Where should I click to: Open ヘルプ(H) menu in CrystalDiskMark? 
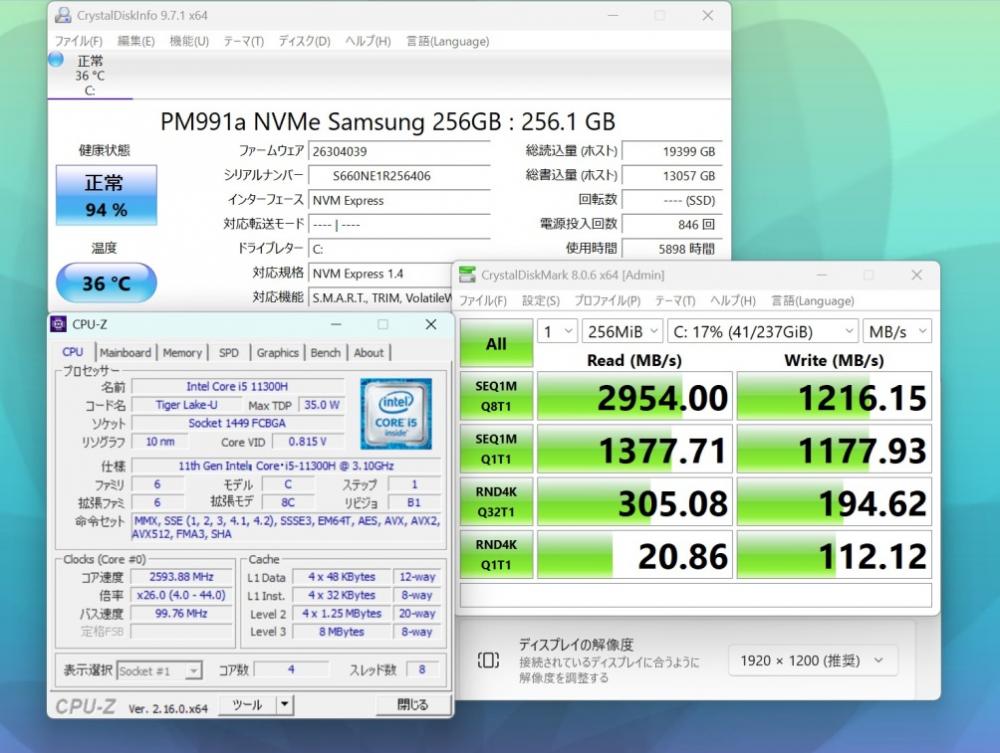(733, 300)
